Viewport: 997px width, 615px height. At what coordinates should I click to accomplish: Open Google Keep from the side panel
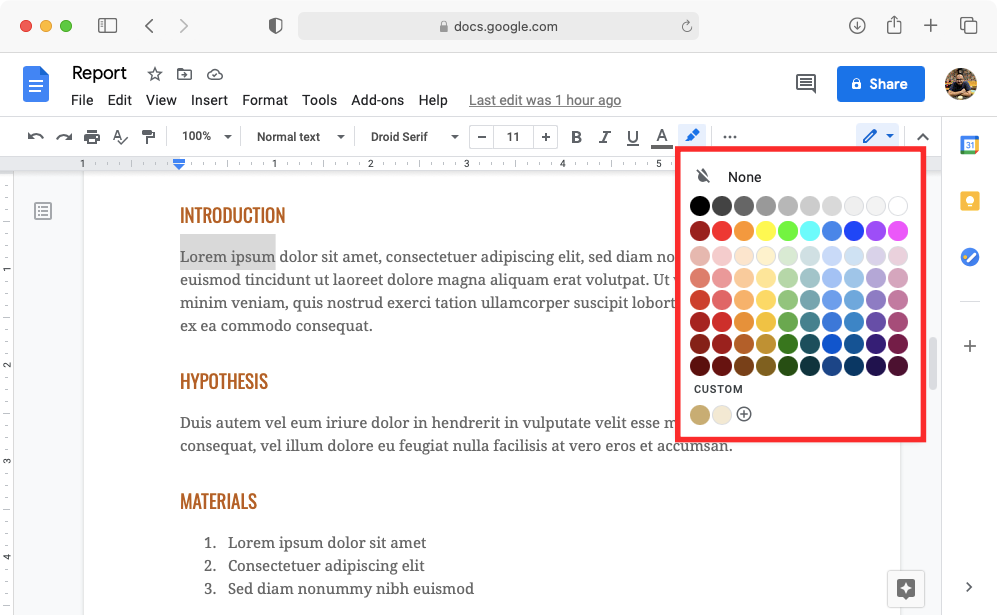pos(968,200)
